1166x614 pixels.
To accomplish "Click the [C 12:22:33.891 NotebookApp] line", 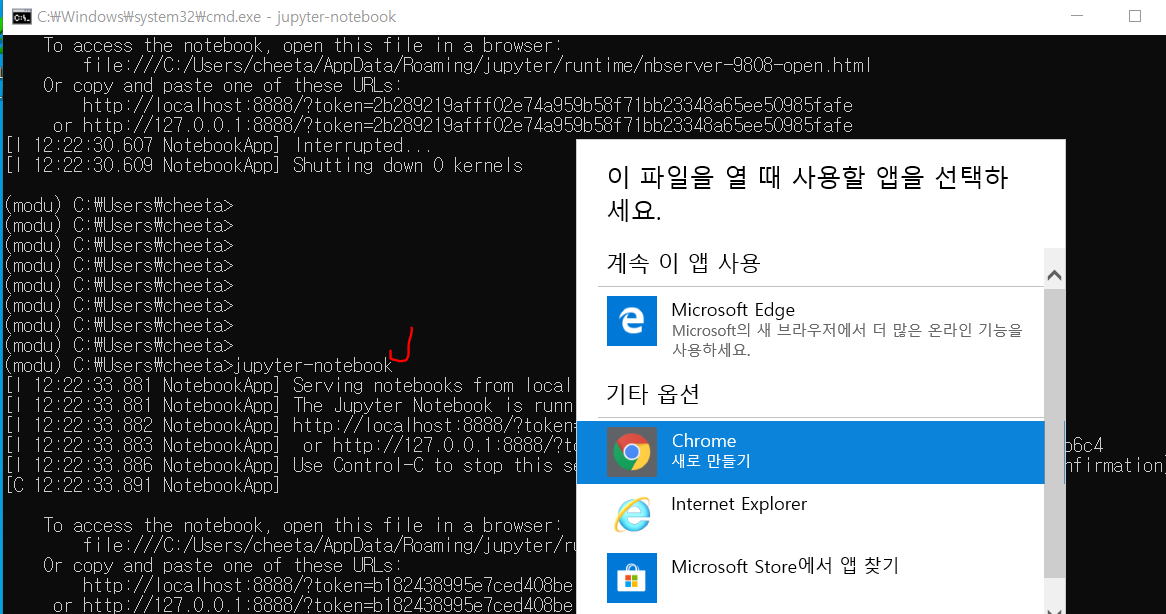I will click(143, 486).
